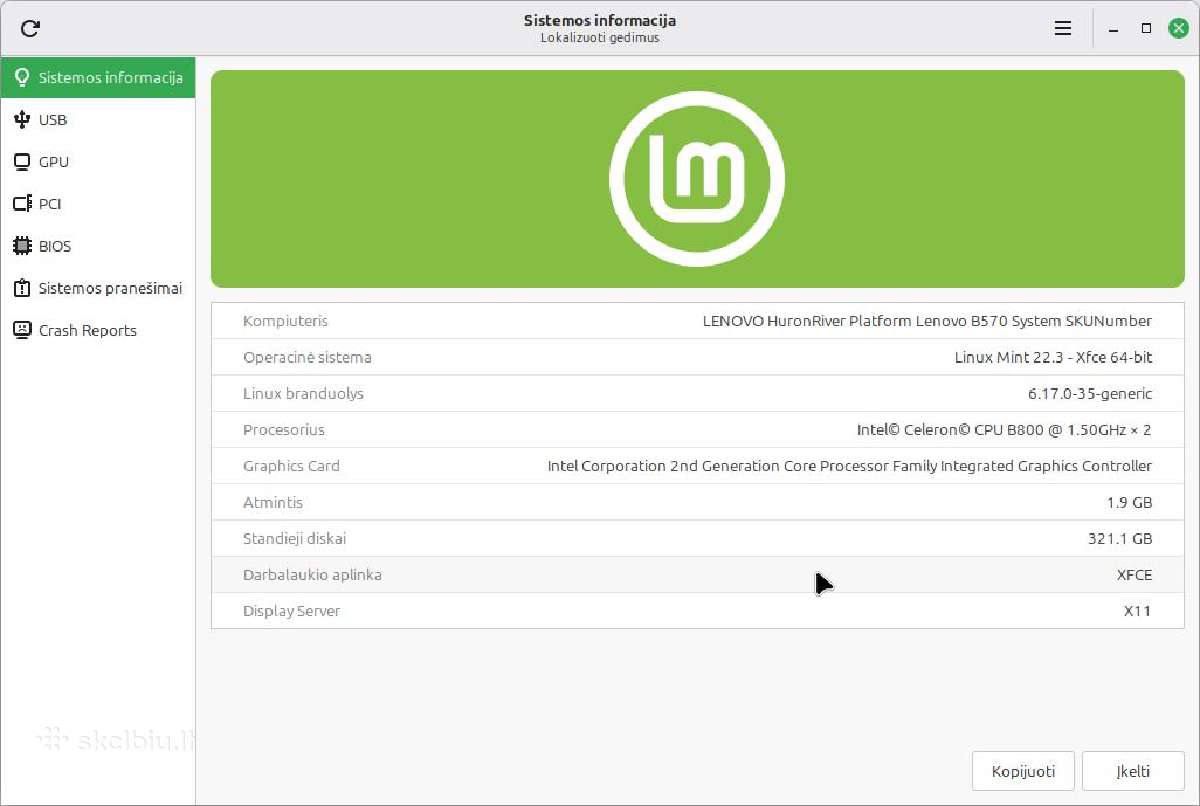Click the X11 display server value
Viewport: 1200px width, 806px height.
(1138, 611)
